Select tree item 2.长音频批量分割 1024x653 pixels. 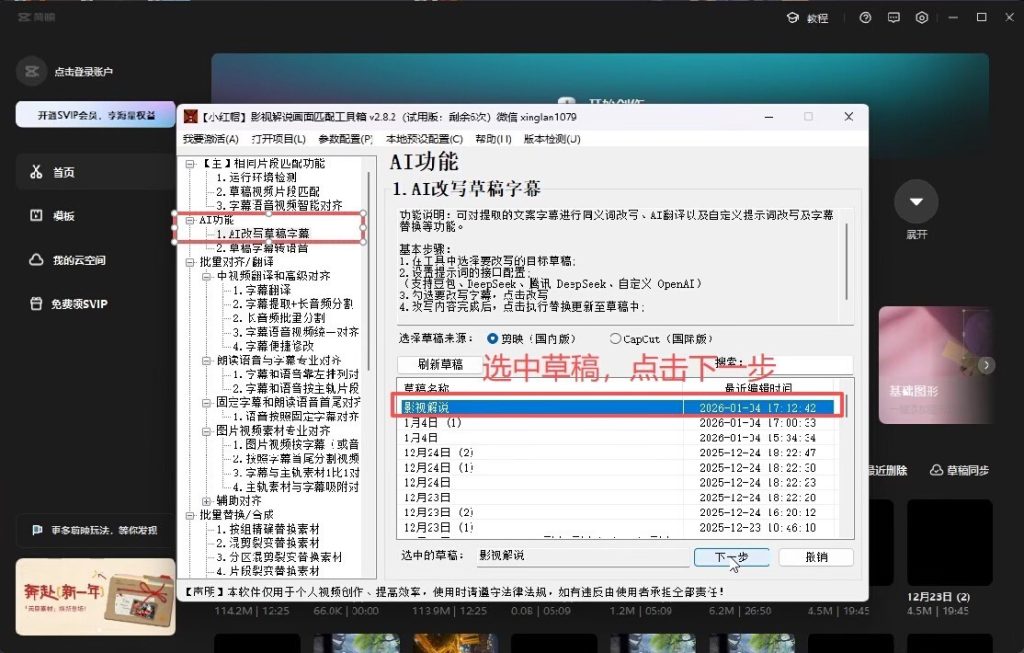pyautogui.click(x=279, y=318)
